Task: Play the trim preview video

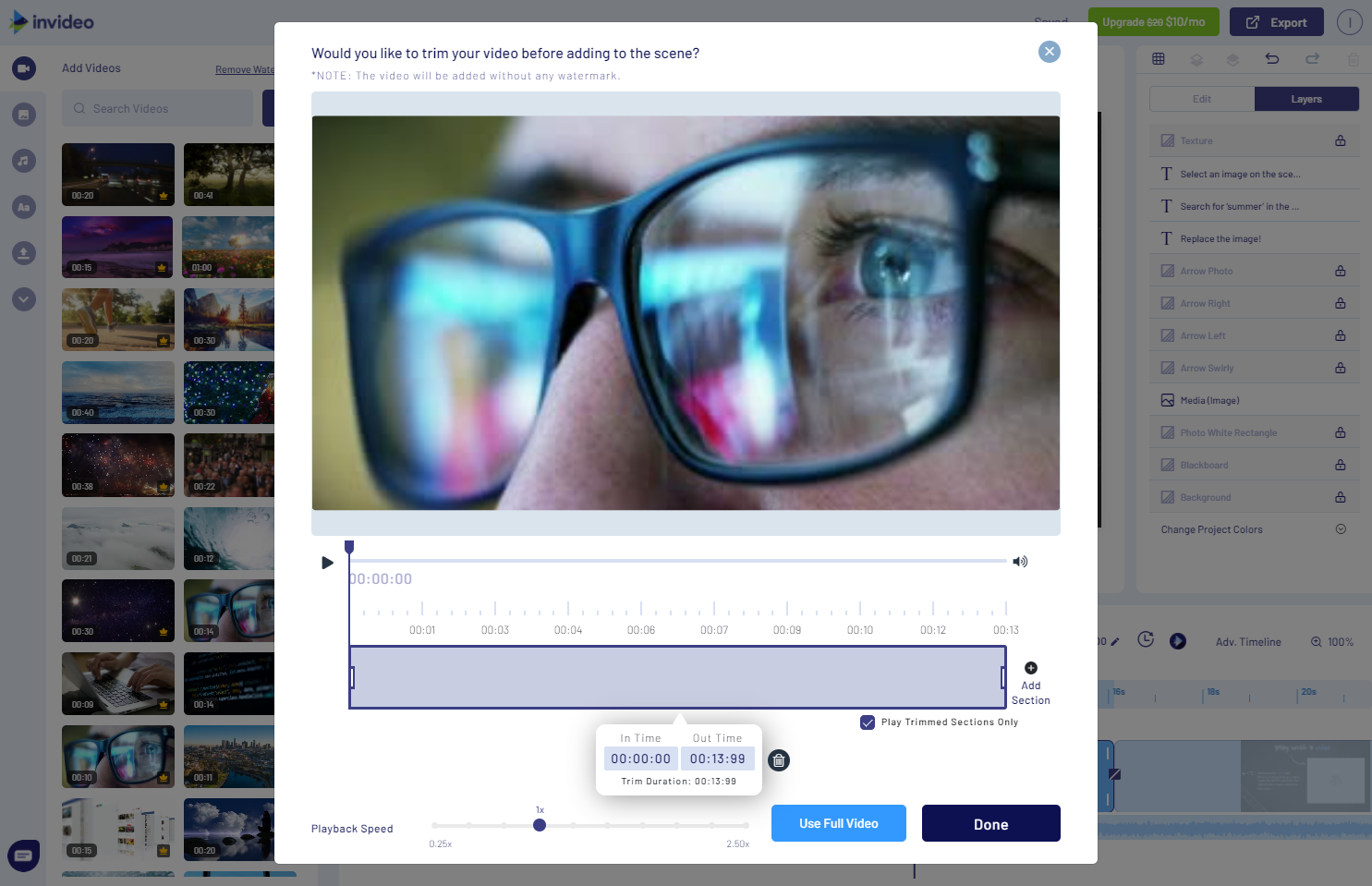Action: pyautogui.click(x=327, y=563)
